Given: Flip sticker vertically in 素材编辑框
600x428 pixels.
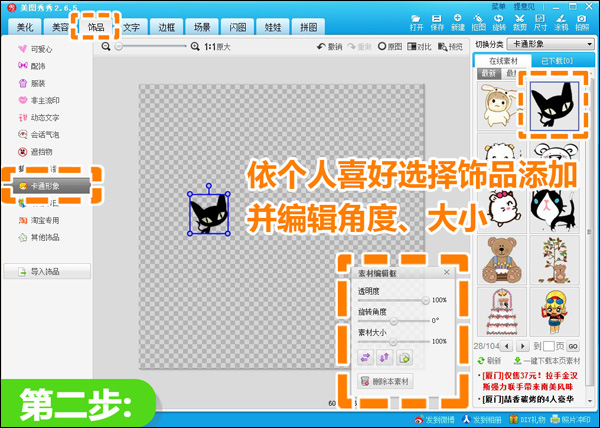Looking at the screenshot, I should coord(385,358).
